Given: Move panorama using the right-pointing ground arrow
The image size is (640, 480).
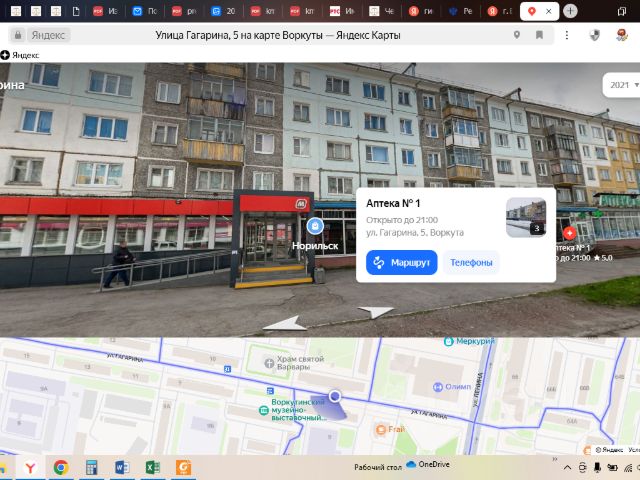Looking at the screenshot, I should coord(376,312).
